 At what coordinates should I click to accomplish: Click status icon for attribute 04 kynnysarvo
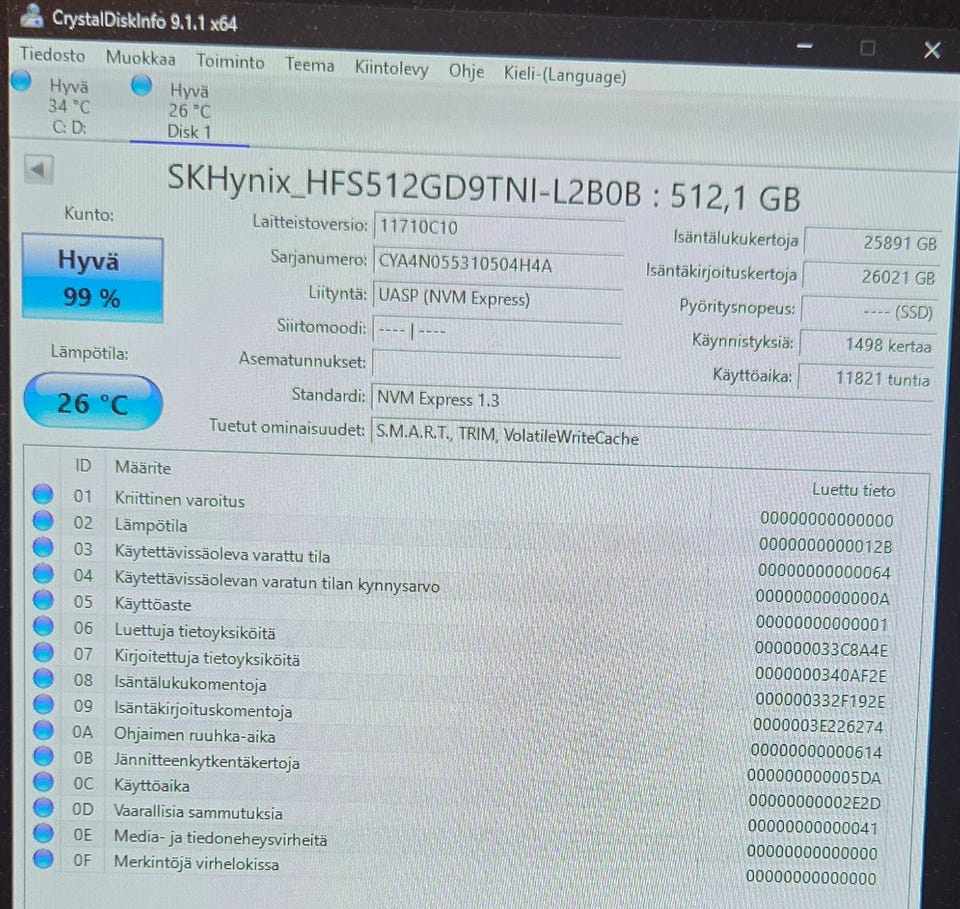coord(43,574)
